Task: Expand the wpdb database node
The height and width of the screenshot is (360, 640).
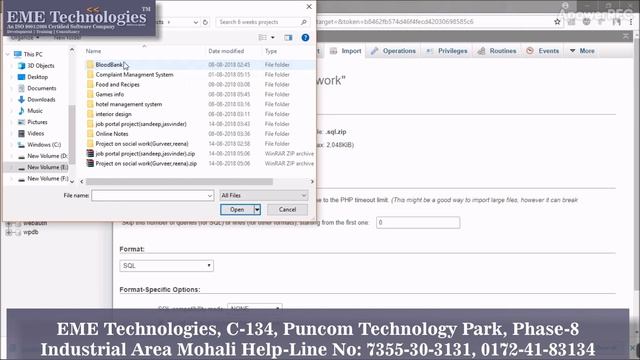Action: (9, 232)
